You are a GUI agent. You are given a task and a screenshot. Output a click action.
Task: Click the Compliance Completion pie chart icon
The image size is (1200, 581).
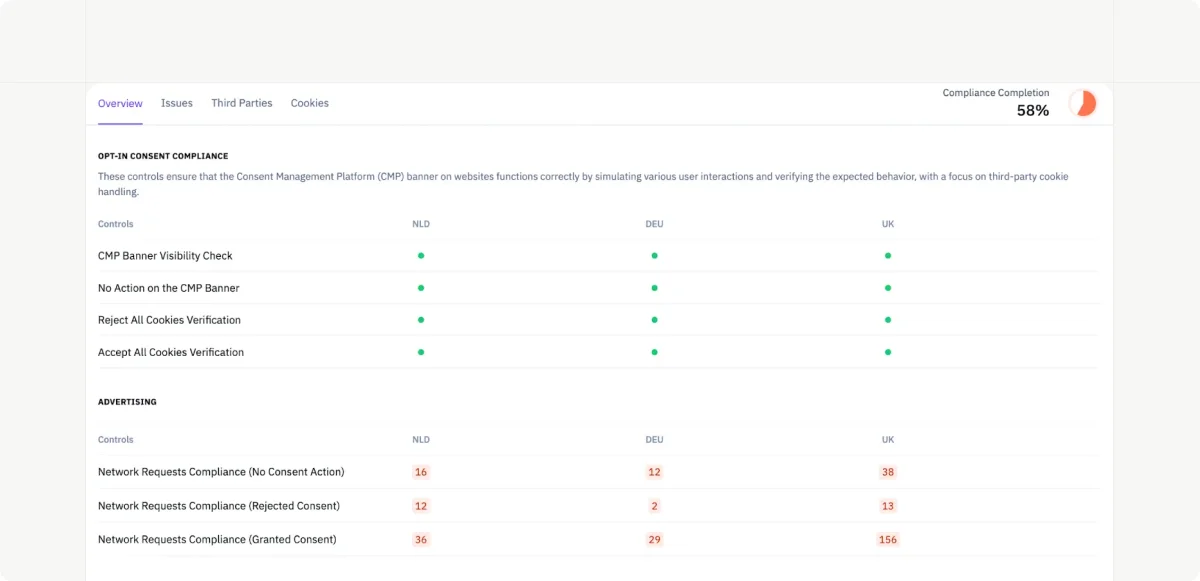click(x=1083, y=103)
